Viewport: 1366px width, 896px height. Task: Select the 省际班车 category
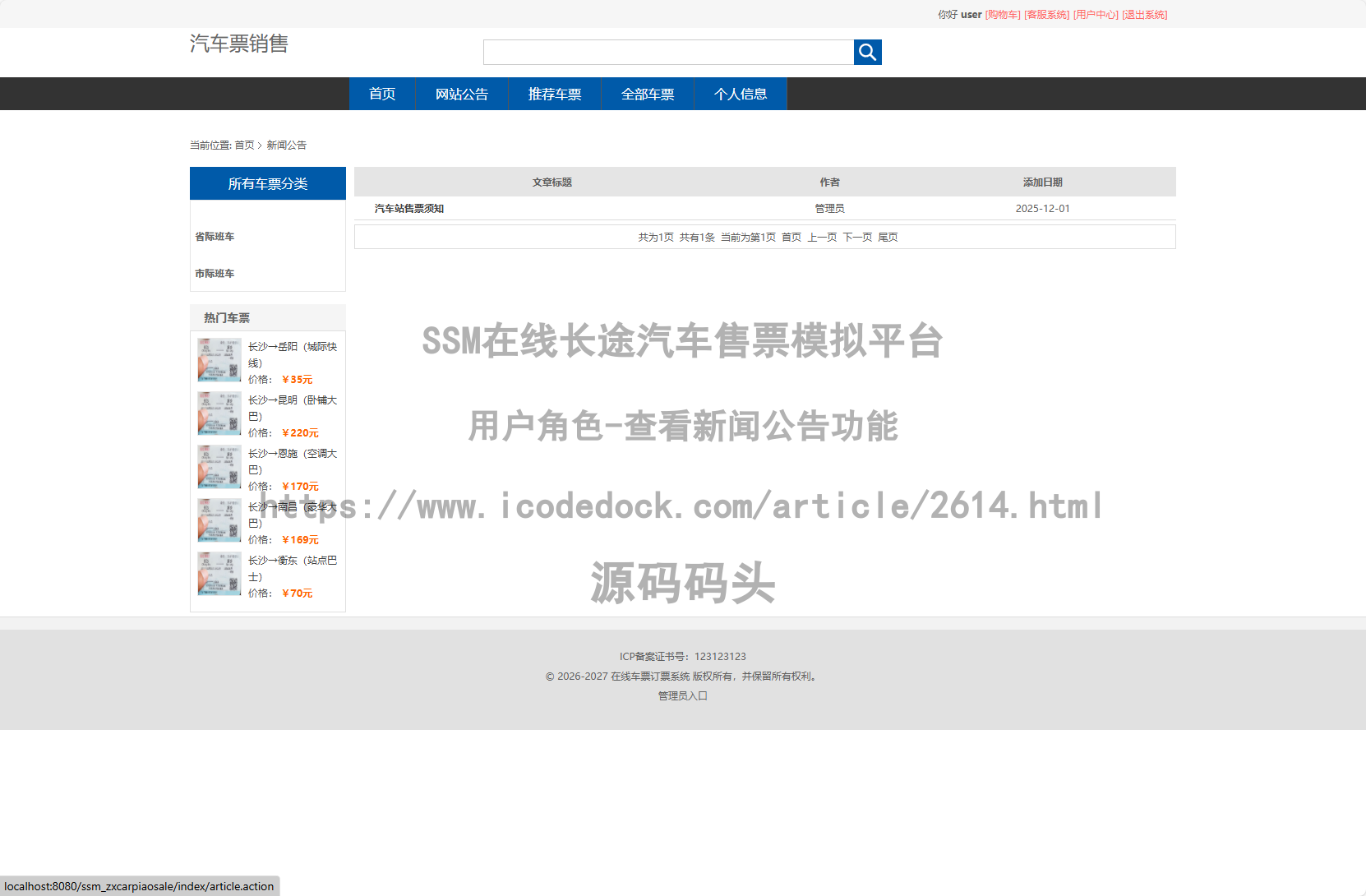(x=215, y=237)
